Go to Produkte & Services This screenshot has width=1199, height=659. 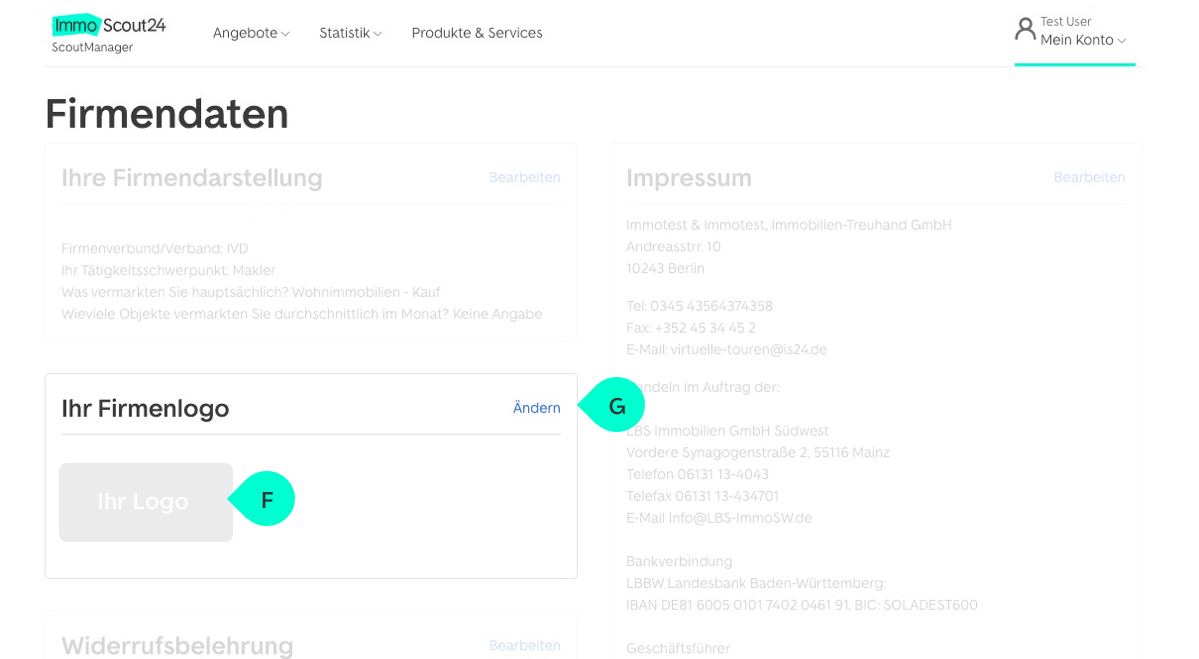pyautogui.click(x=477, y=33)
